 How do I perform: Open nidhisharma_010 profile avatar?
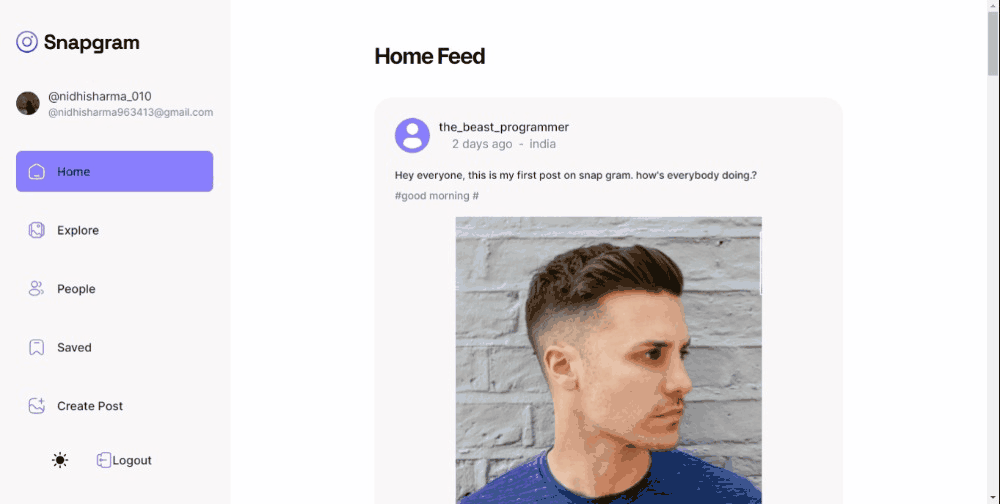pos(27,103)
